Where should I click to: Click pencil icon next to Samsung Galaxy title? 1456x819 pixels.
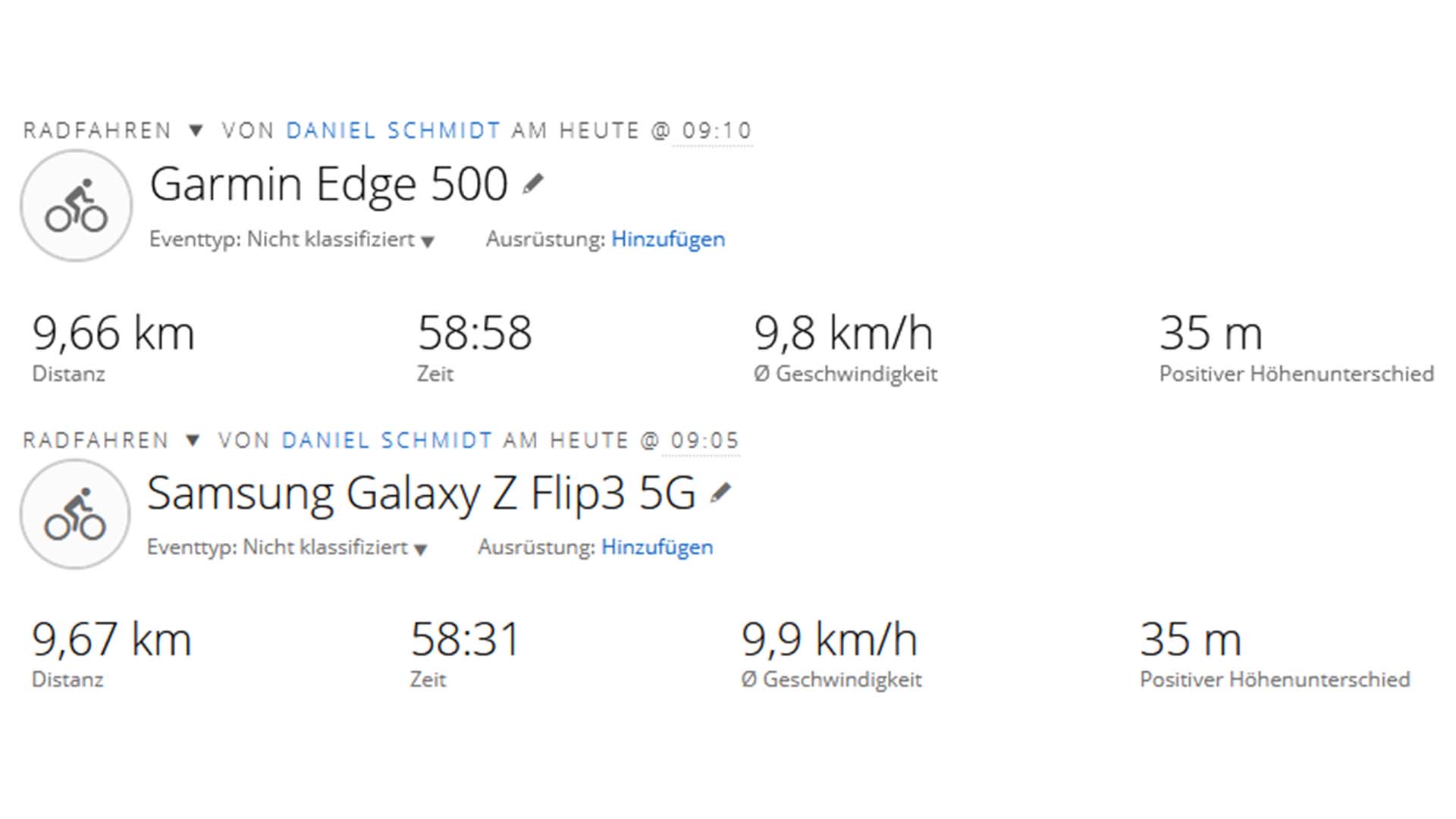720,493
